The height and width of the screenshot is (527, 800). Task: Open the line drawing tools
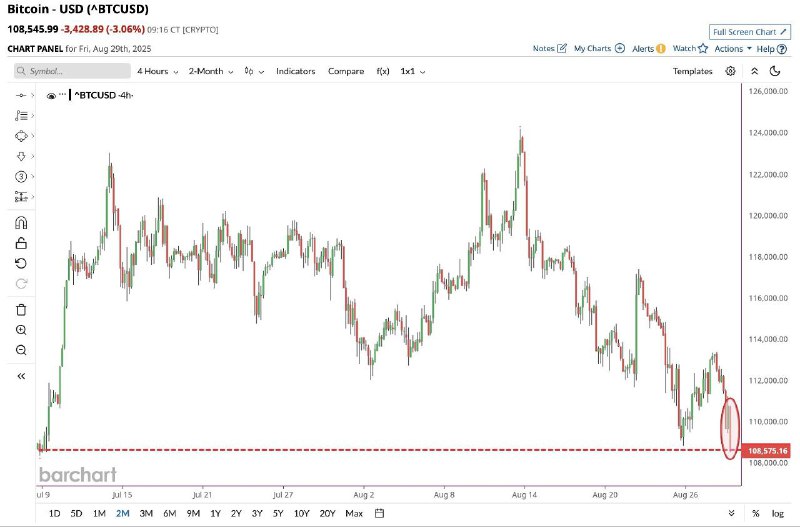click(21, 116)
